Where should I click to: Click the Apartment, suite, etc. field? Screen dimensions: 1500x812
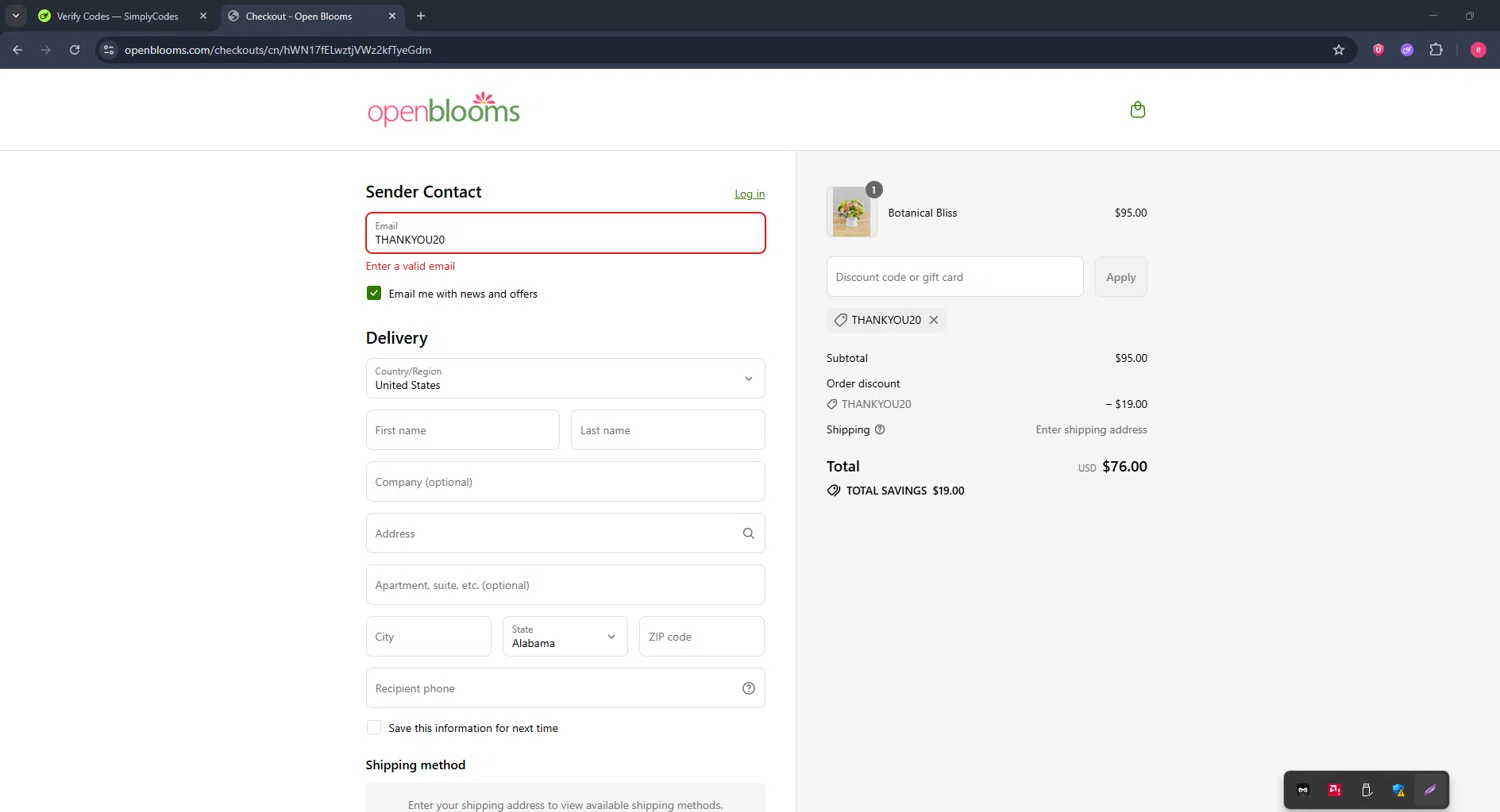click(565, 585)
